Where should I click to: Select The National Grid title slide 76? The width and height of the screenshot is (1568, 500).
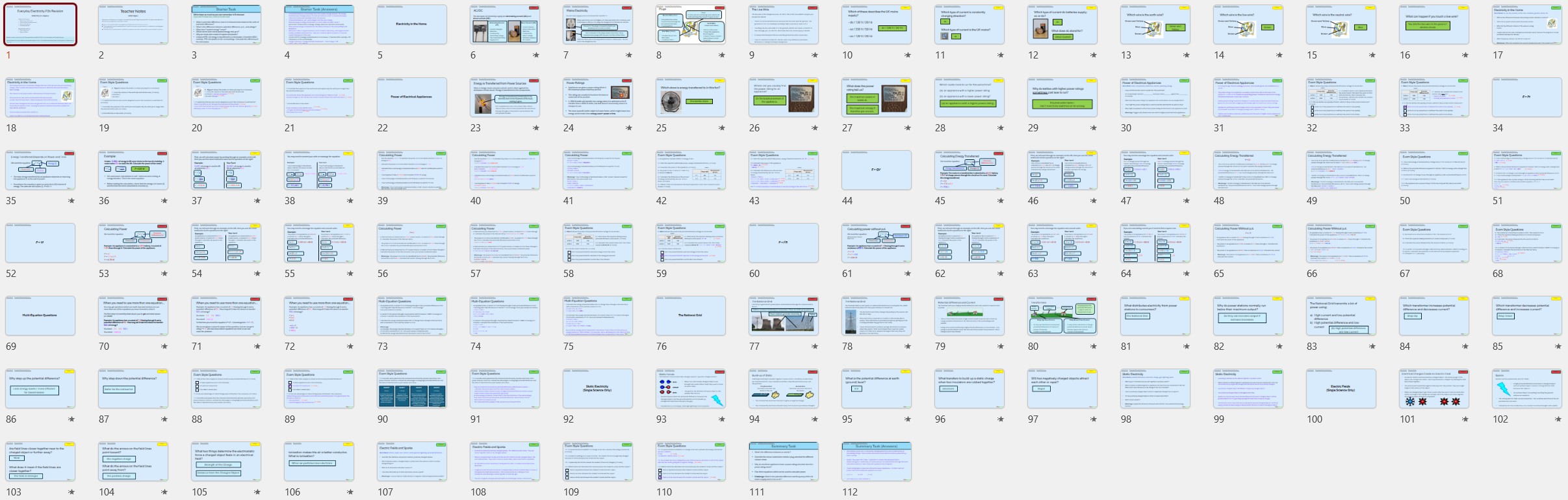(x=690, y=316)
